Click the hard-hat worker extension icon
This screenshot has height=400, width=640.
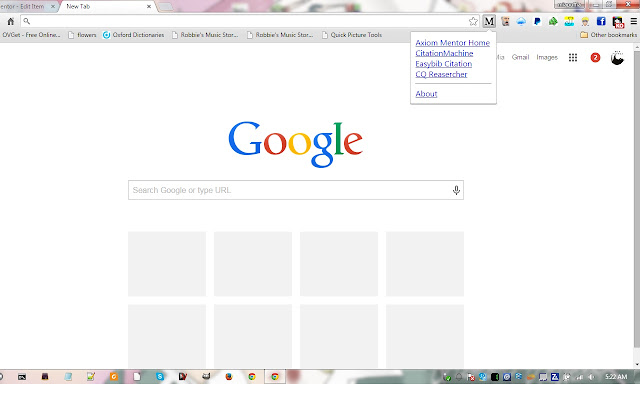585,22
